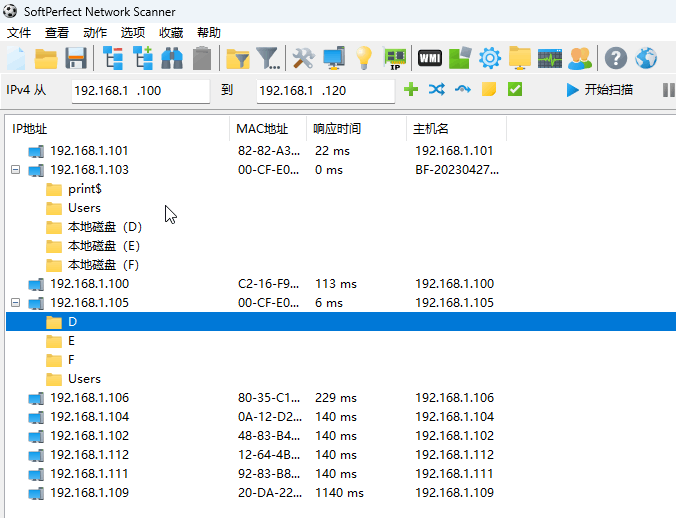Sort by the 主机名 column header
The image size is (676, 518).
coord(456,128)
